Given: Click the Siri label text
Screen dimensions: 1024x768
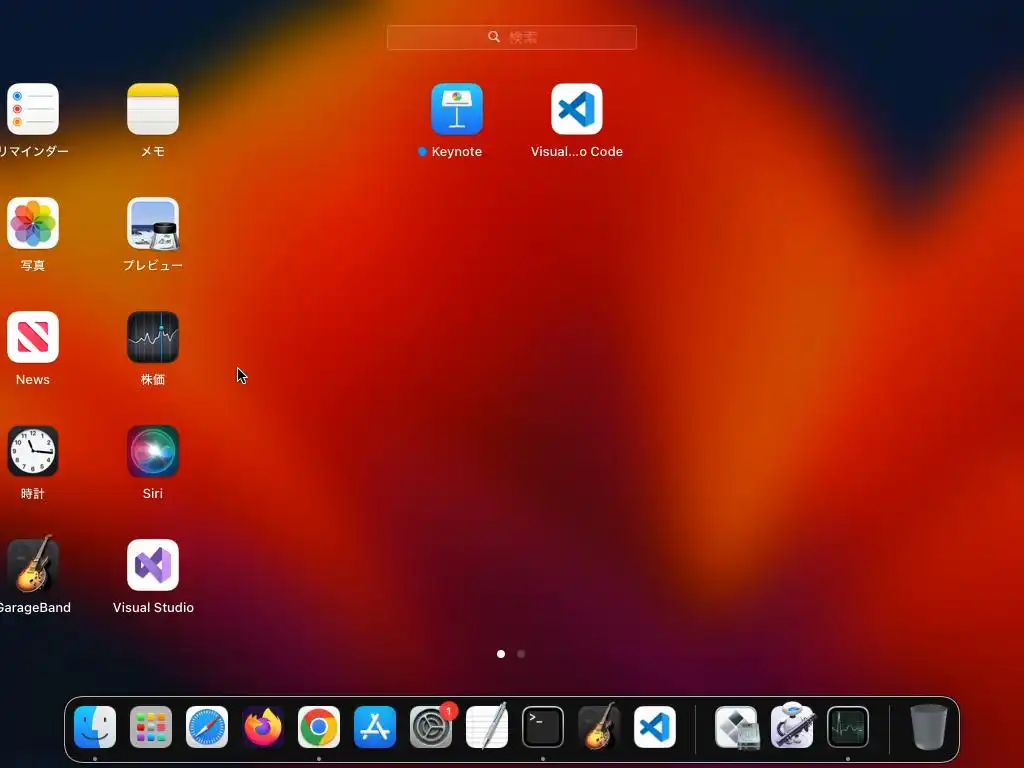Looking at the screenshot, I should point(153,494).
